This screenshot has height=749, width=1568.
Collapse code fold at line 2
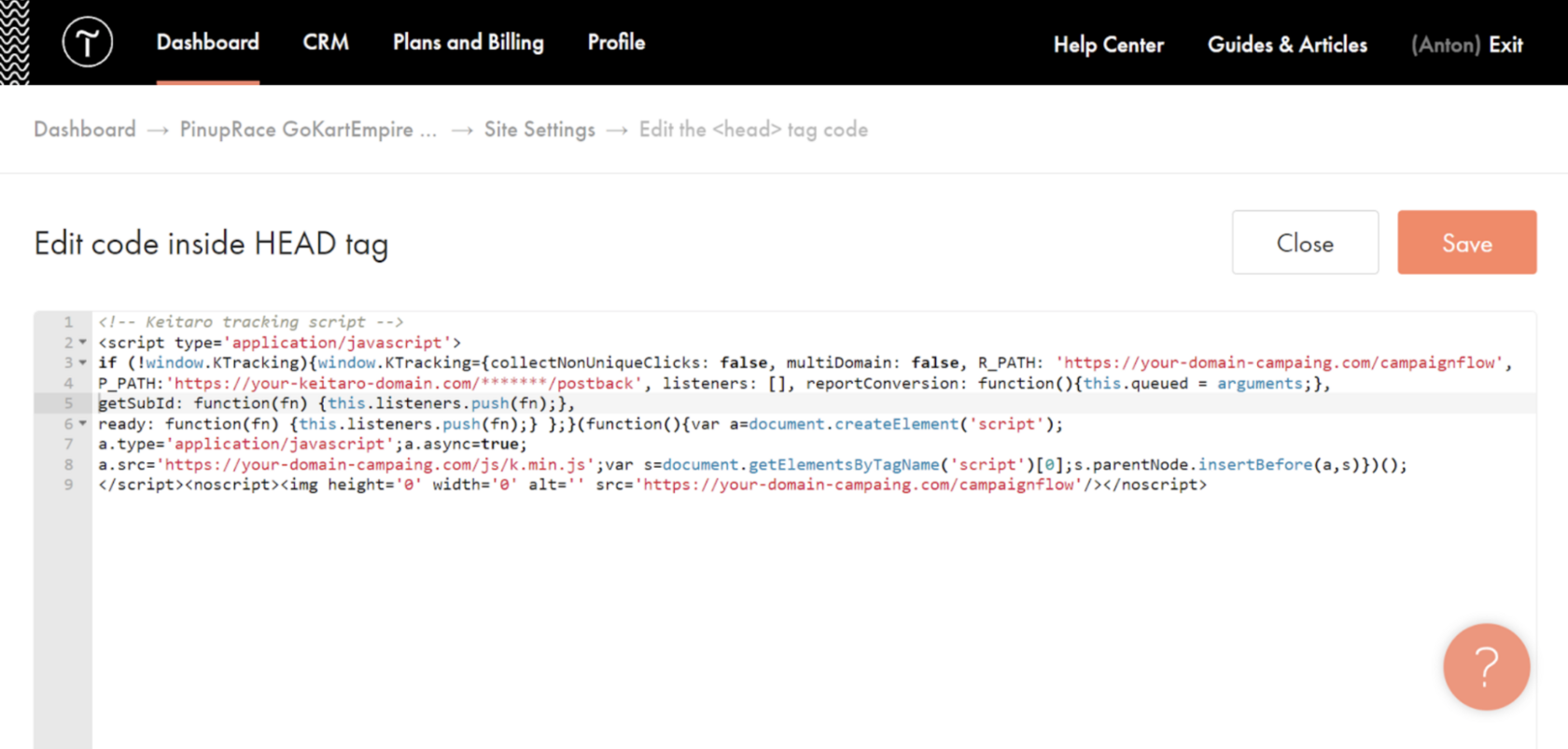[x=83, y=343]
